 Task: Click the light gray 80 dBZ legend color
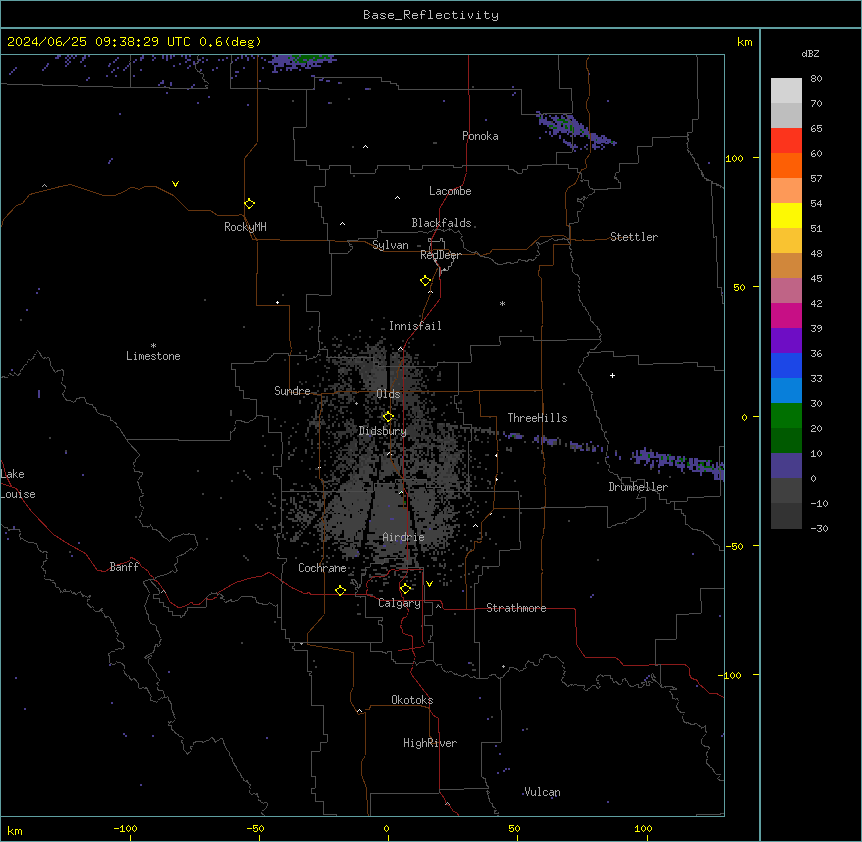pos(786,91)
